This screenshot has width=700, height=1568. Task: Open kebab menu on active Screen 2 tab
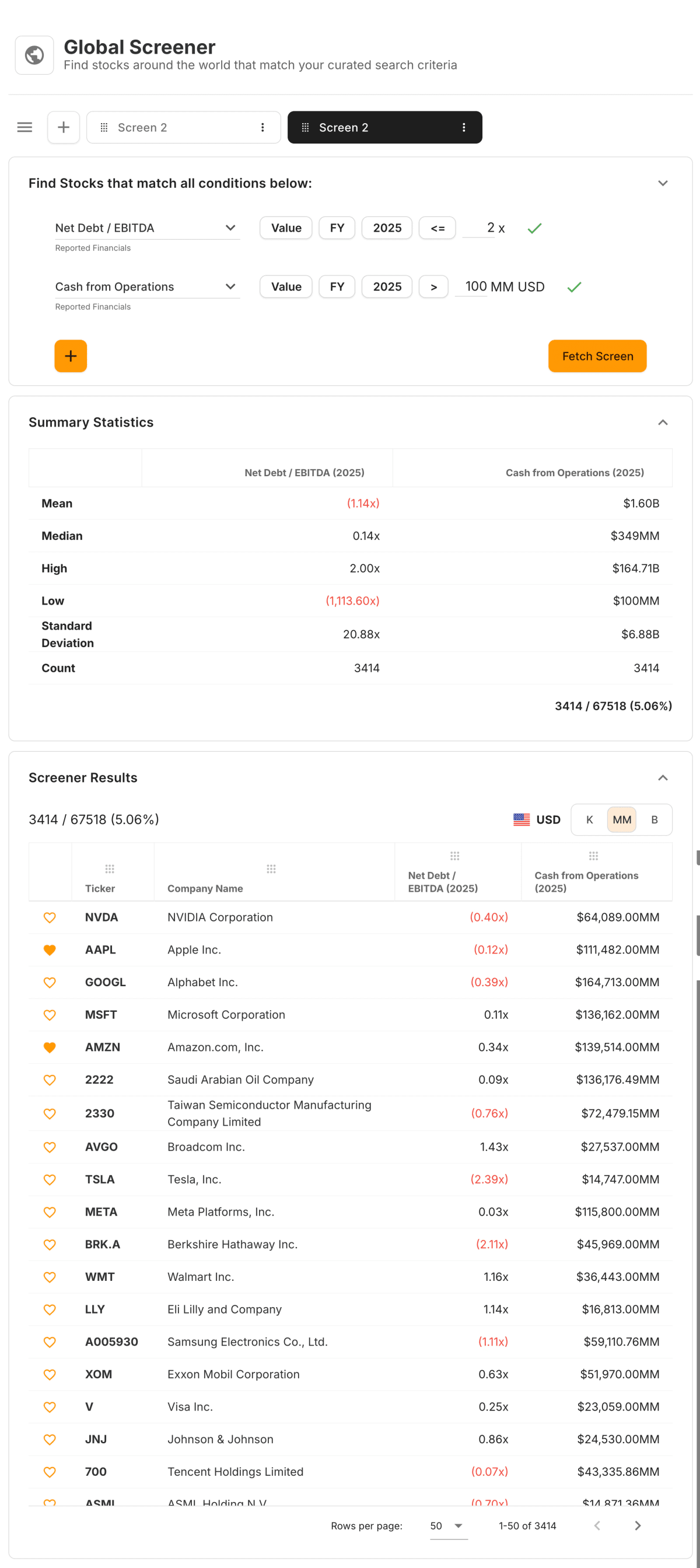coord(464,127)
